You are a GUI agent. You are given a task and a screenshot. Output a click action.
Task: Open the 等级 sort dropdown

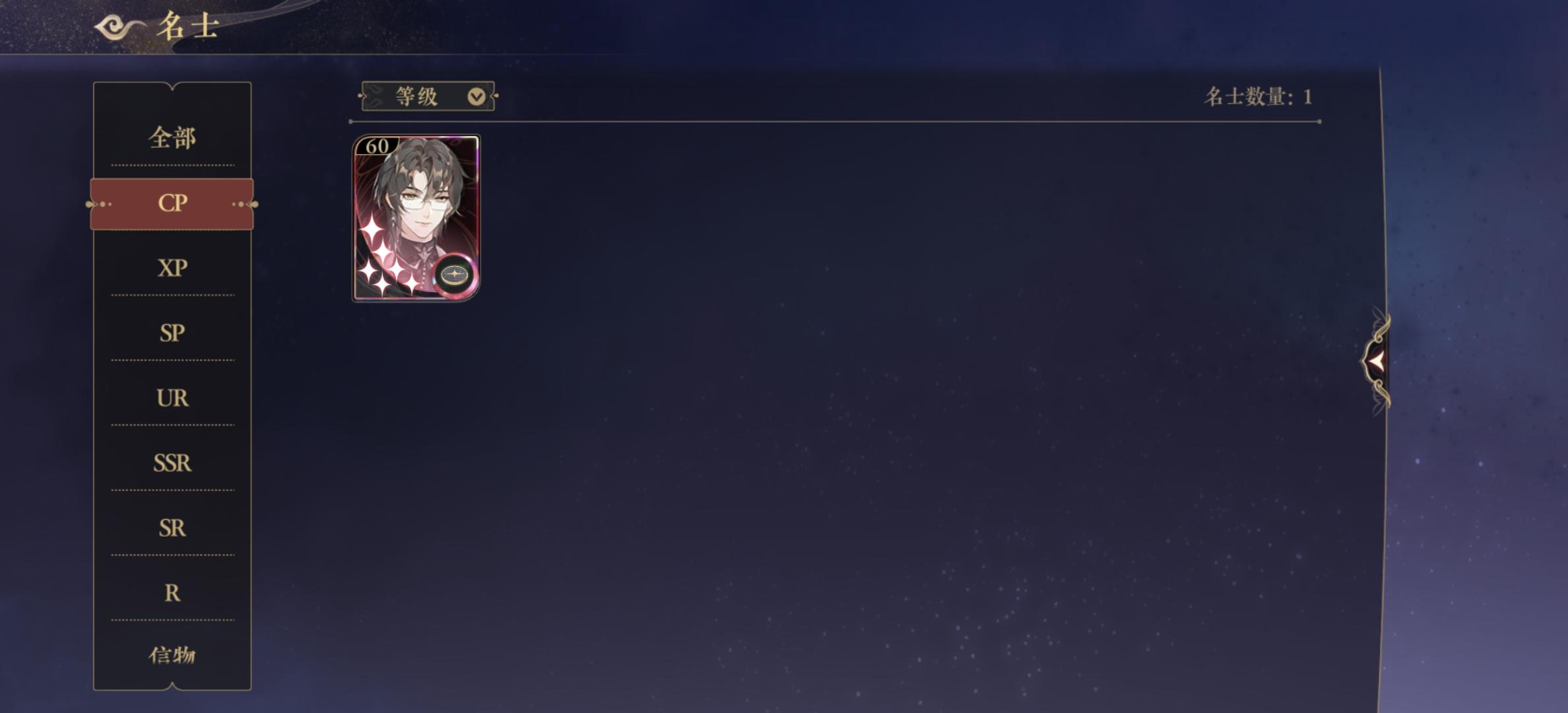428,96
